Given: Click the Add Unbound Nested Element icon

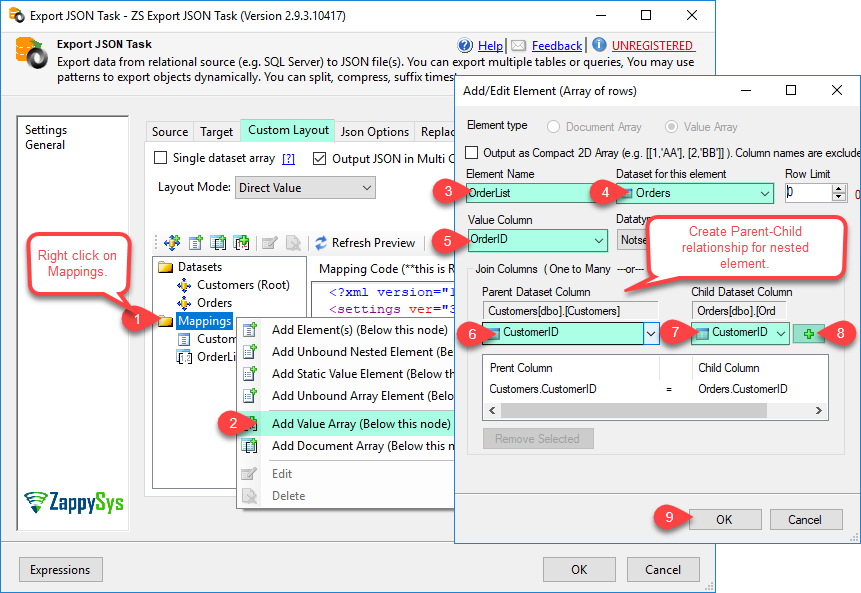Looking at the screenshot, I should (x=250, y=351).
